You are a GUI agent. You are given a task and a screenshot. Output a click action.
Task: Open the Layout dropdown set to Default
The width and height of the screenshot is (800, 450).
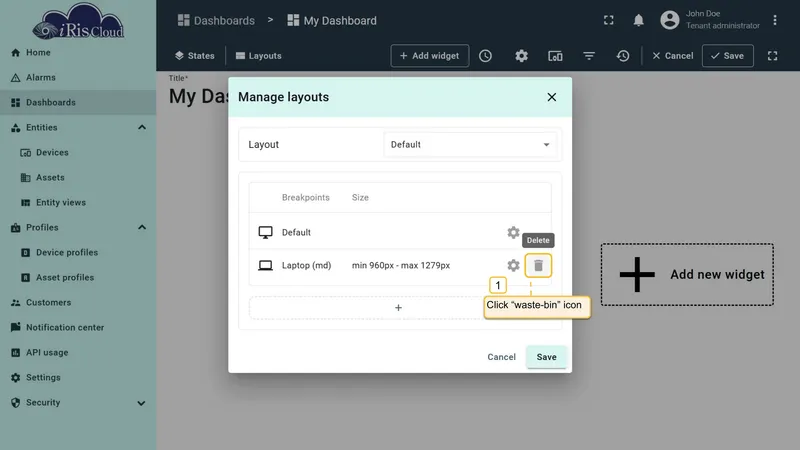tap(470, 144)
